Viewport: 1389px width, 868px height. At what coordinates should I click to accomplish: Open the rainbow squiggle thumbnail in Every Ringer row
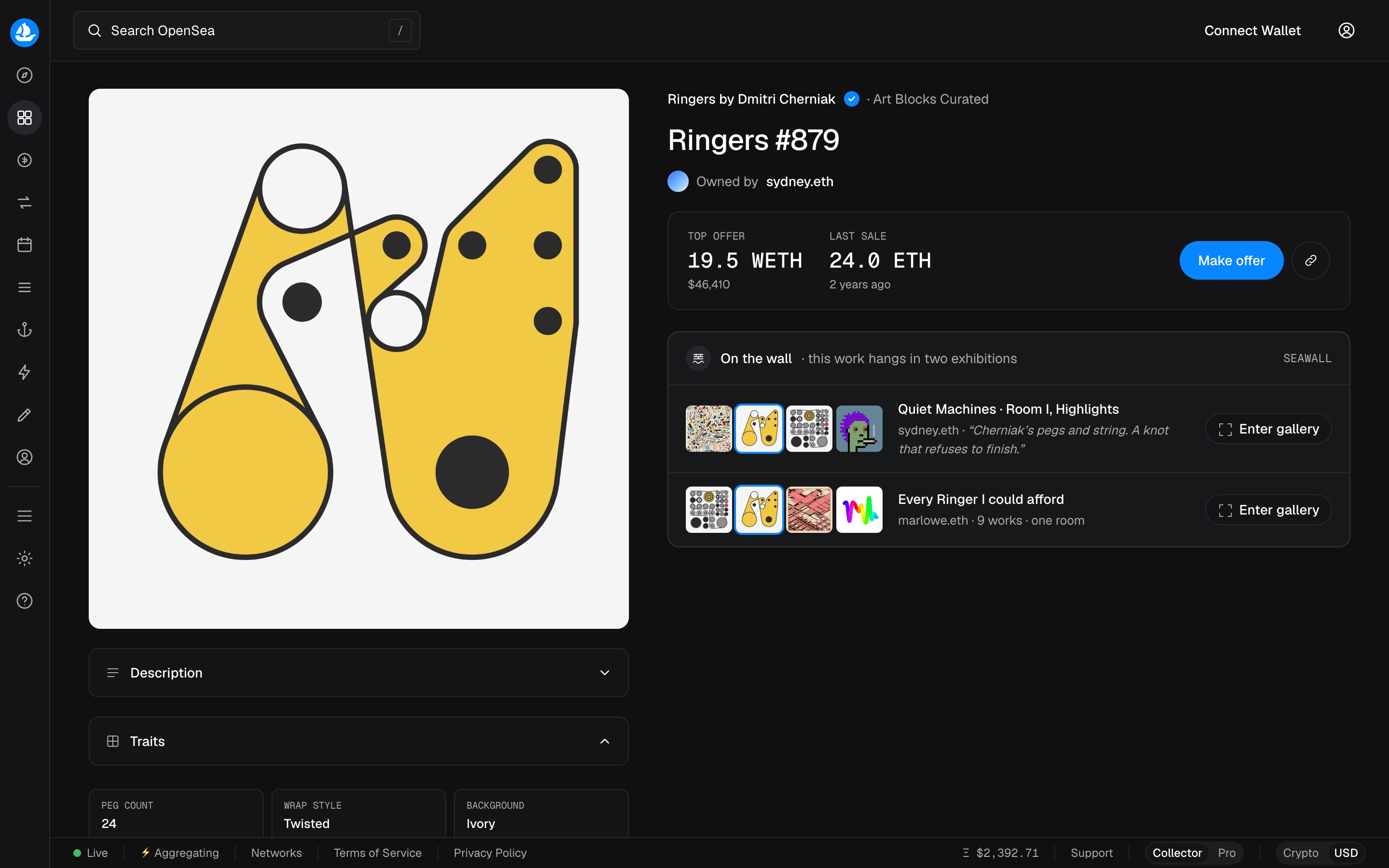(x=859, y=510)
